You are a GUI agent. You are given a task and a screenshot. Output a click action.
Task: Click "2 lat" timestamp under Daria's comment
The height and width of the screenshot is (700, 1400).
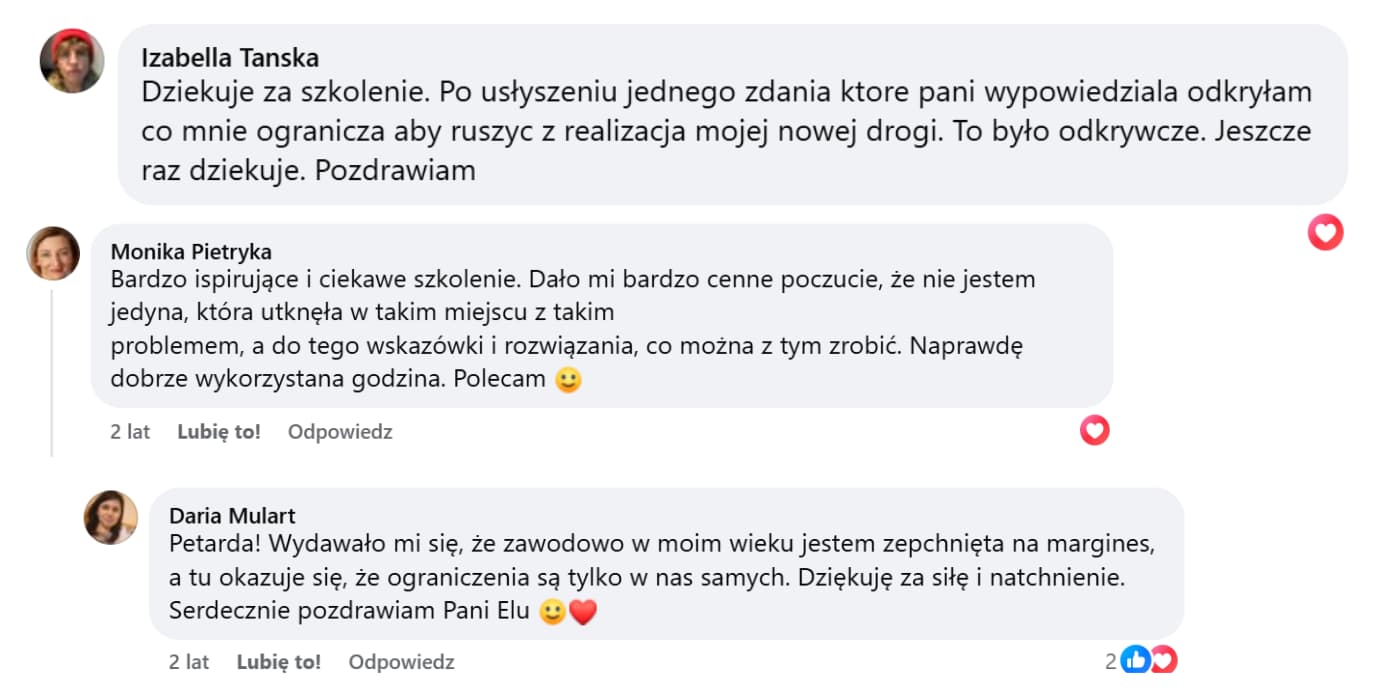(x=189, y=662)
